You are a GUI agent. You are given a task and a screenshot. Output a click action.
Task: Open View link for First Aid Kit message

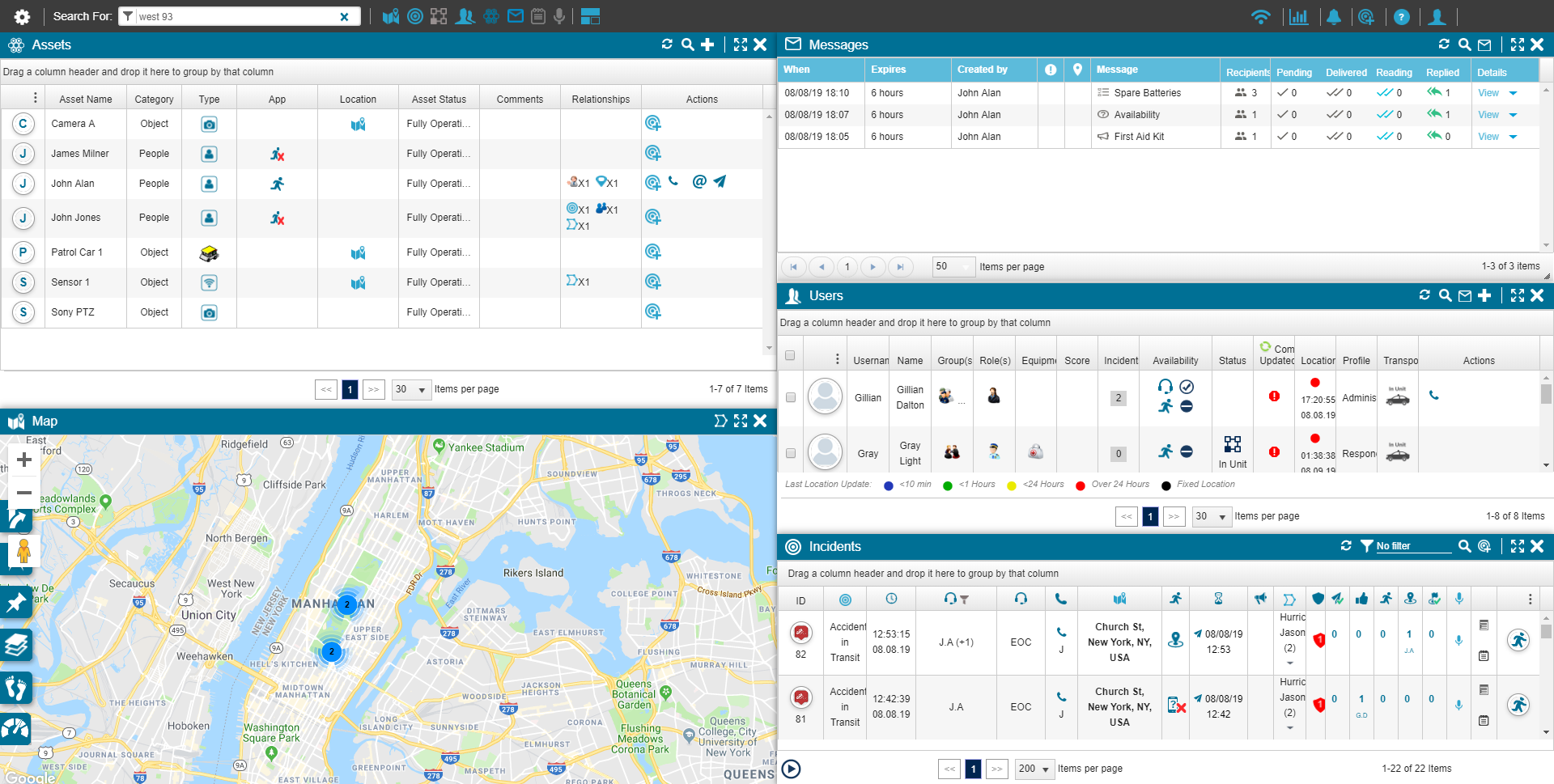(x=1488, y=137)
